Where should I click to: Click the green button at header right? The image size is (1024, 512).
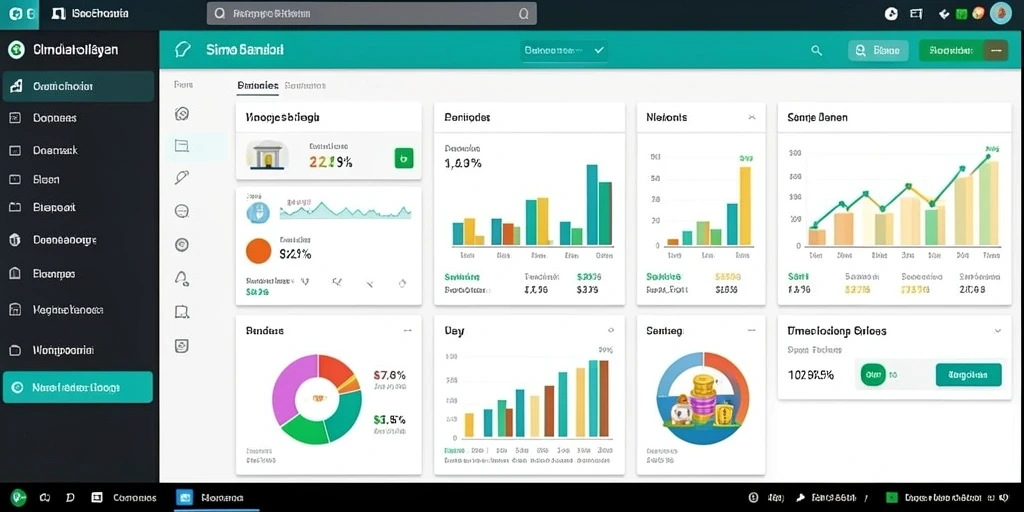click(x=963, y=50)
